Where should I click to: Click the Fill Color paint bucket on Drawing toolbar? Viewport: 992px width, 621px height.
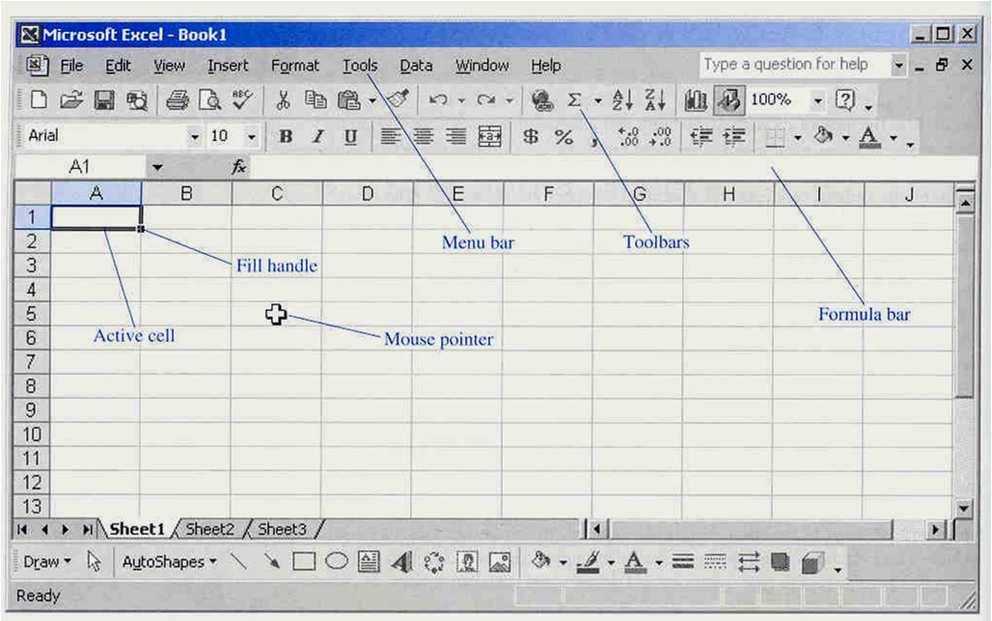pyautogui.click(x=540, y=561)
